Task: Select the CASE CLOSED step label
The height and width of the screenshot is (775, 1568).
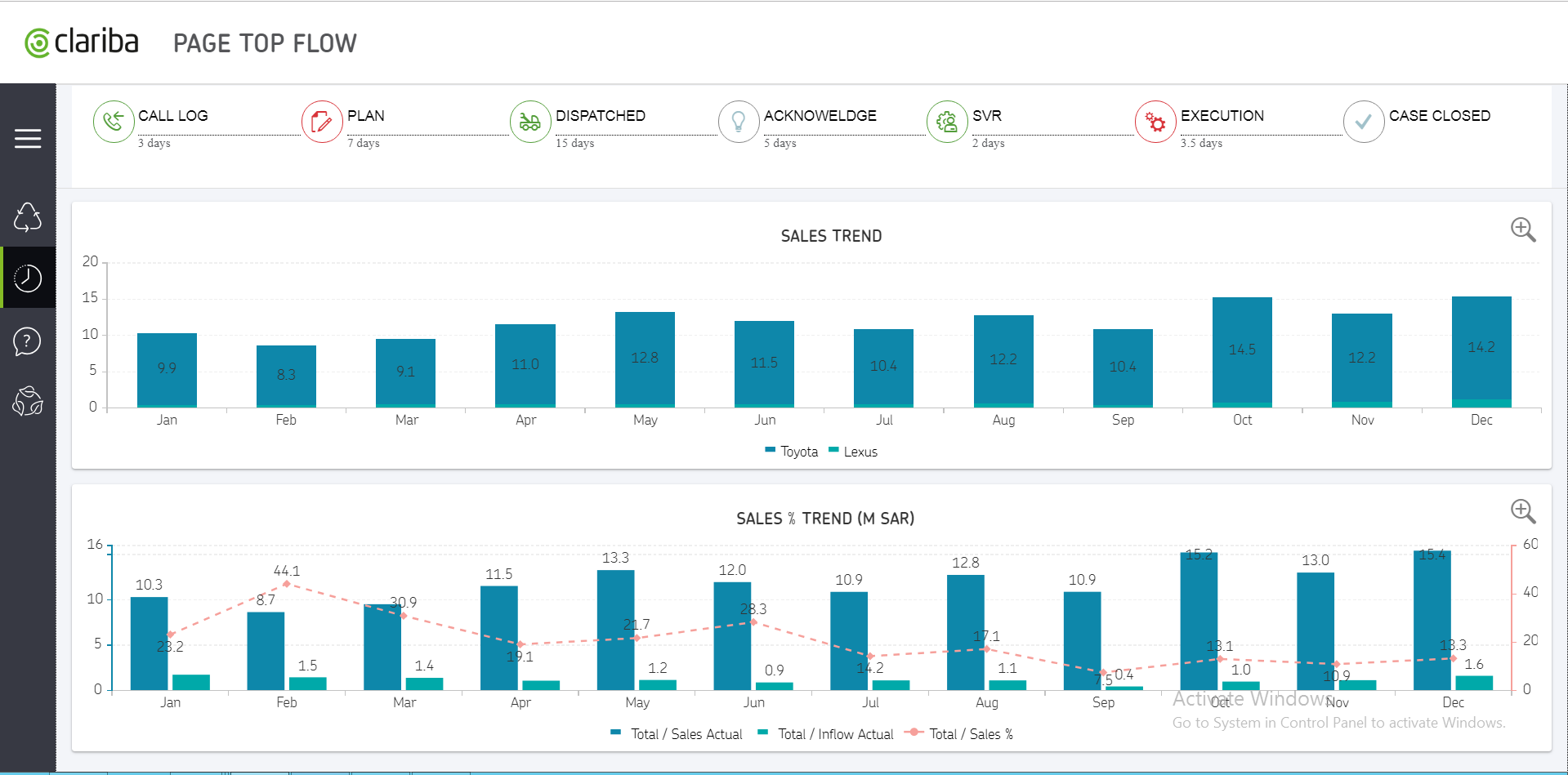Action: pyautogui.click(x=1440, y=116)
